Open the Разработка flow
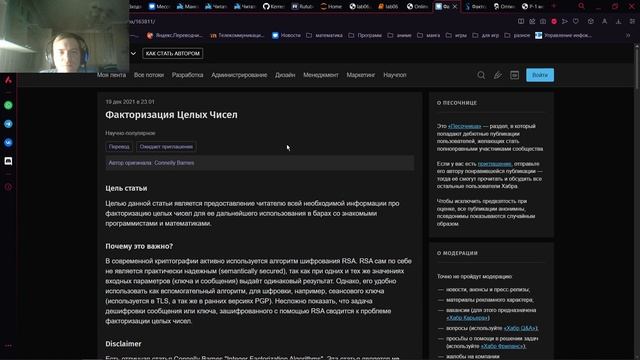This screenshot has width=640, height=360. pyautogui.click(x=187, y=75)
